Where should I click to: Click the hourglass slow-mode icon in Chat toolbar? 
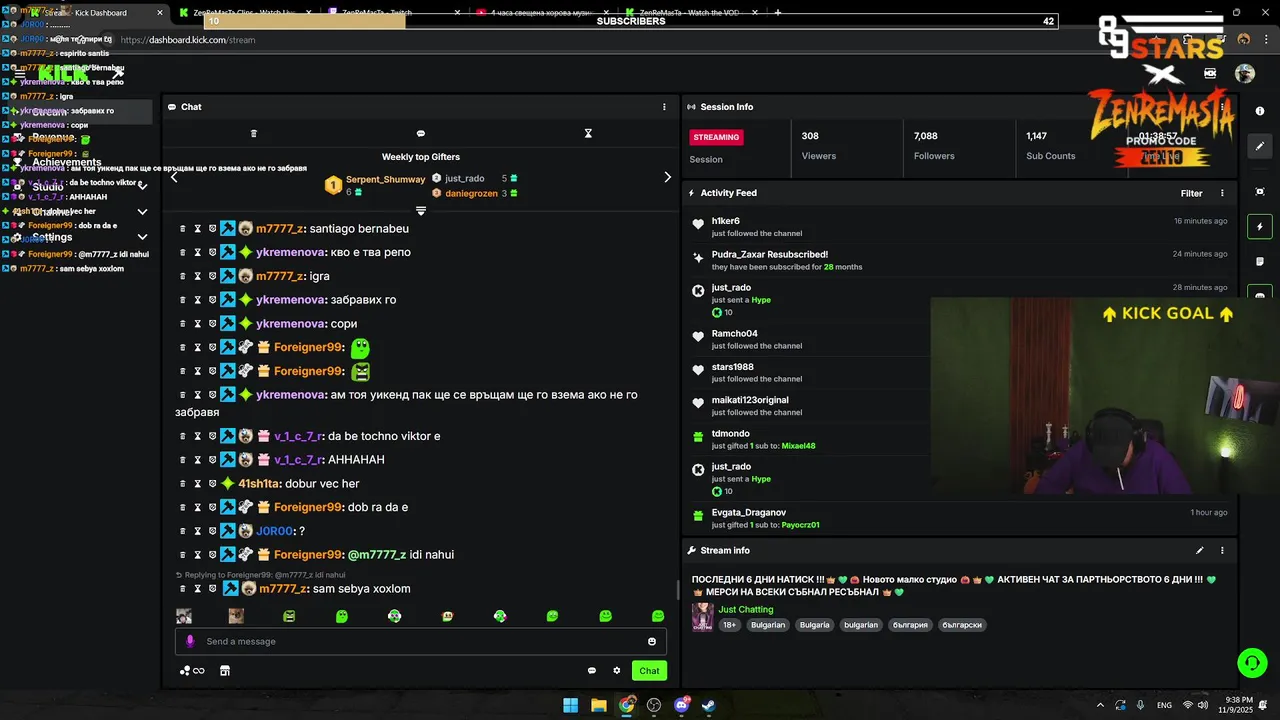(x=588, y=133)
